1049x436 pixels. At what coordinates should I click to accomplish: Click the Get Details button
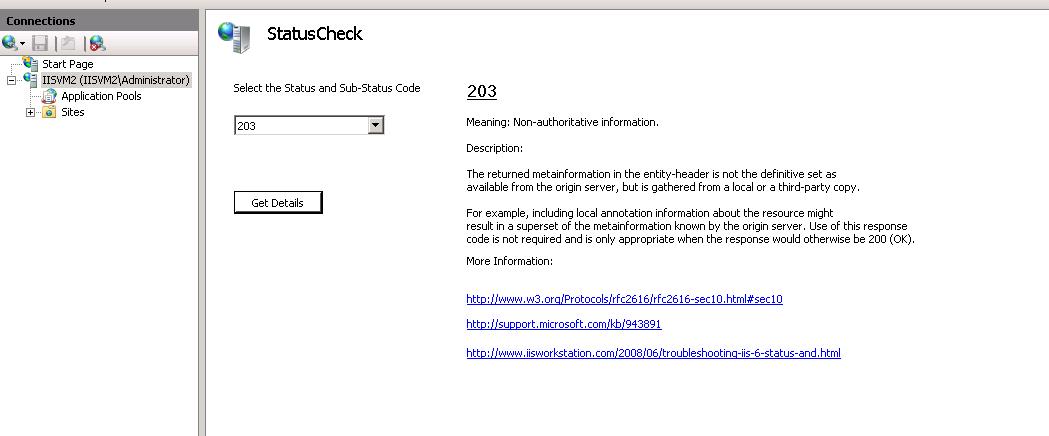278,203
